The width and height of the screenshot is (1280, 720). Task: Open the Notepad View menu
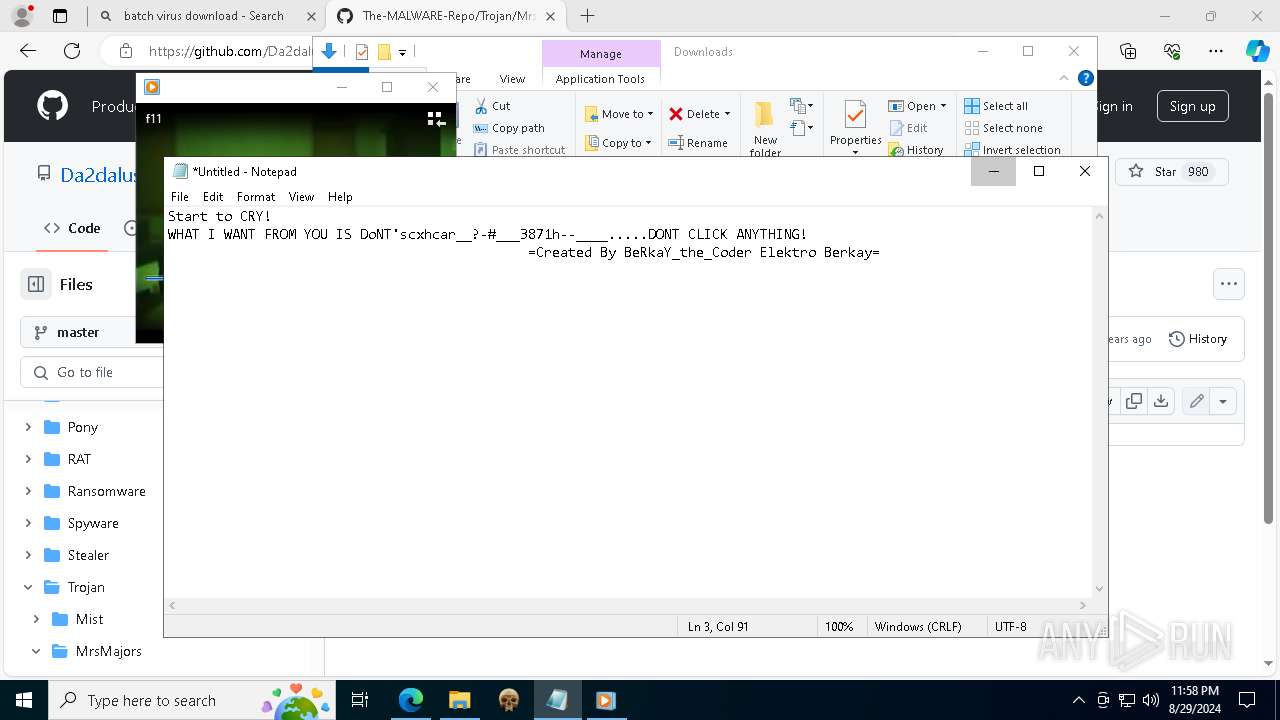(301, 197)
